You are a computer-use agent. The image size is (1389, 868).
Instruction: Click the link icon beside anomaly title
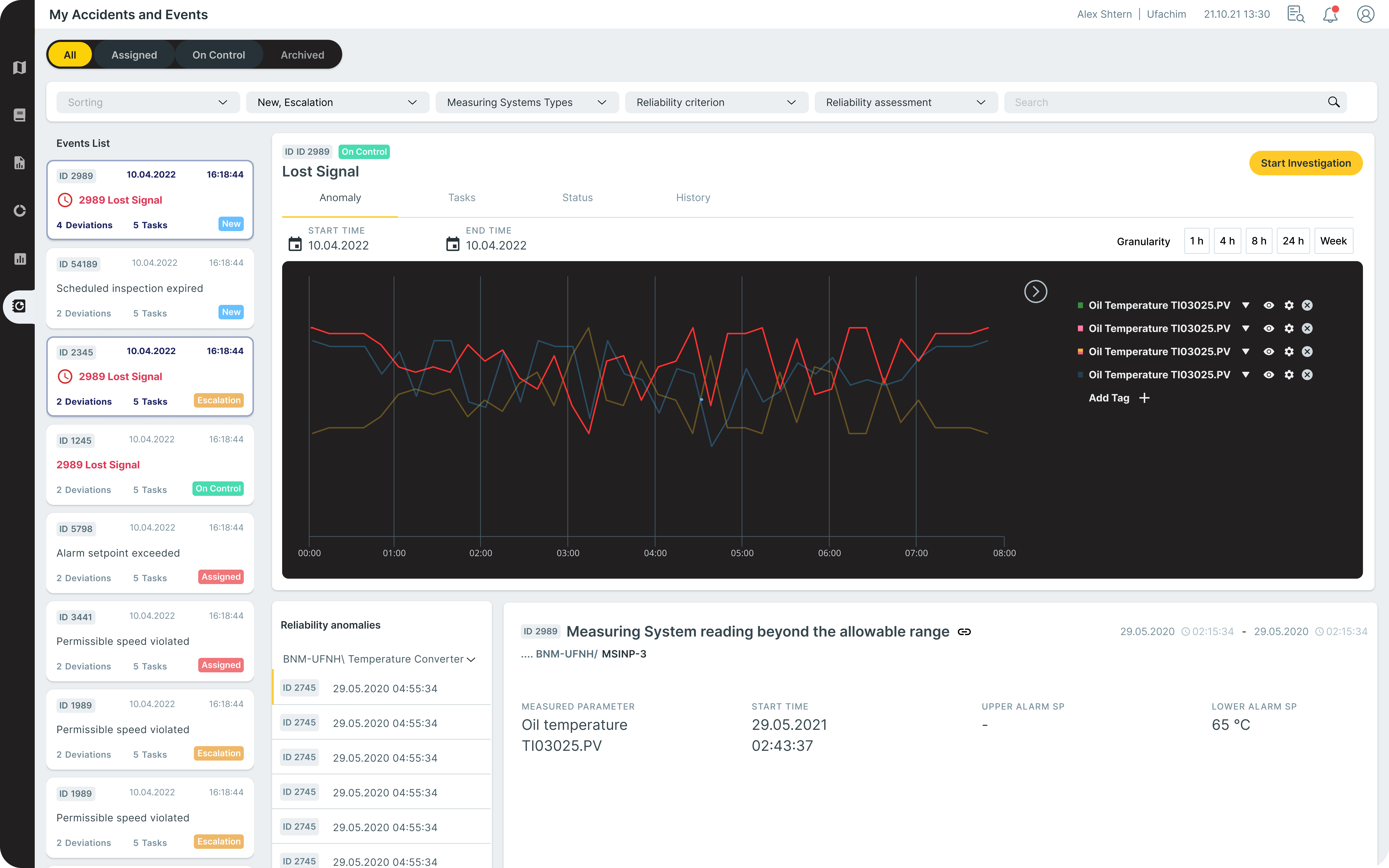964,631
